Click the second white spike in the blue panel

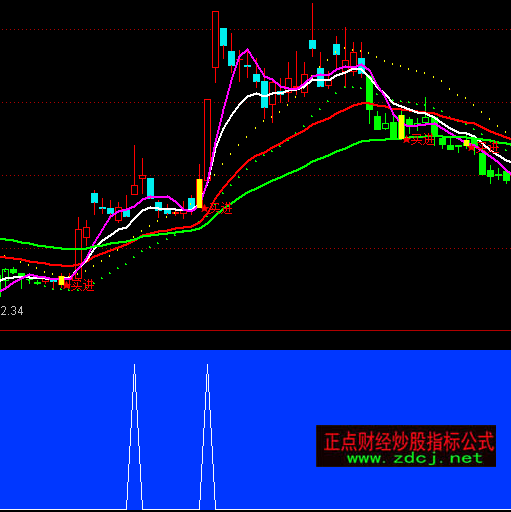tap(207, 437)
